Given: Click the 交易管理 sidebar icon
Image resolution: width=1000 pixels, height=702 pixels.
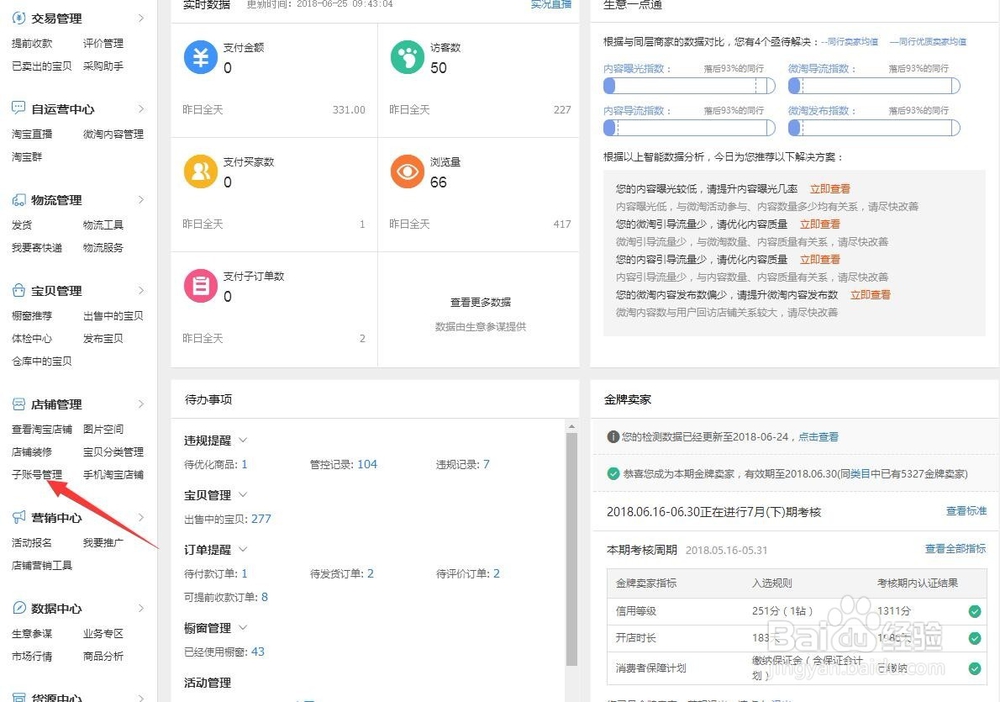Looking at the screenshot, I should 18,18.
